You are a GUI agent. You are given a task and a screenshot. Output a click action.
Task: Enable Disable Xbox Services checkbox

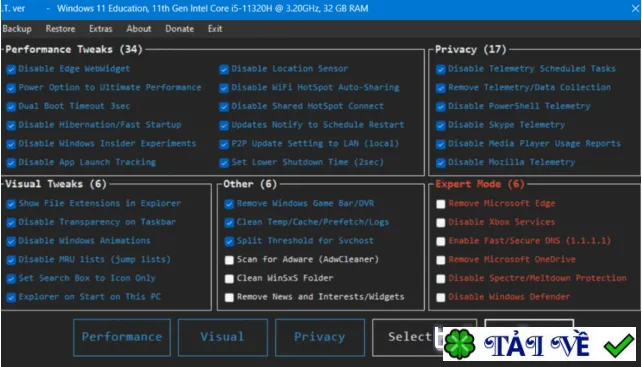[x=441, y=223]
